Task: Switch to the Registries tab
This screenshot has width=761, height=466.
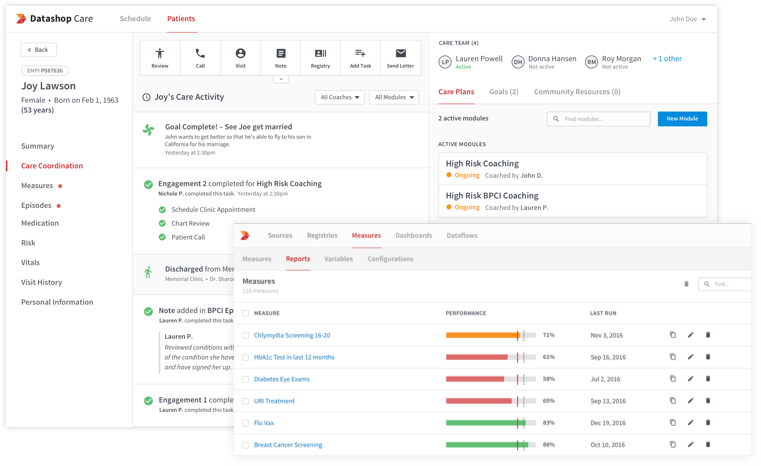Action: pyautogui.click(x=322, y=235)
